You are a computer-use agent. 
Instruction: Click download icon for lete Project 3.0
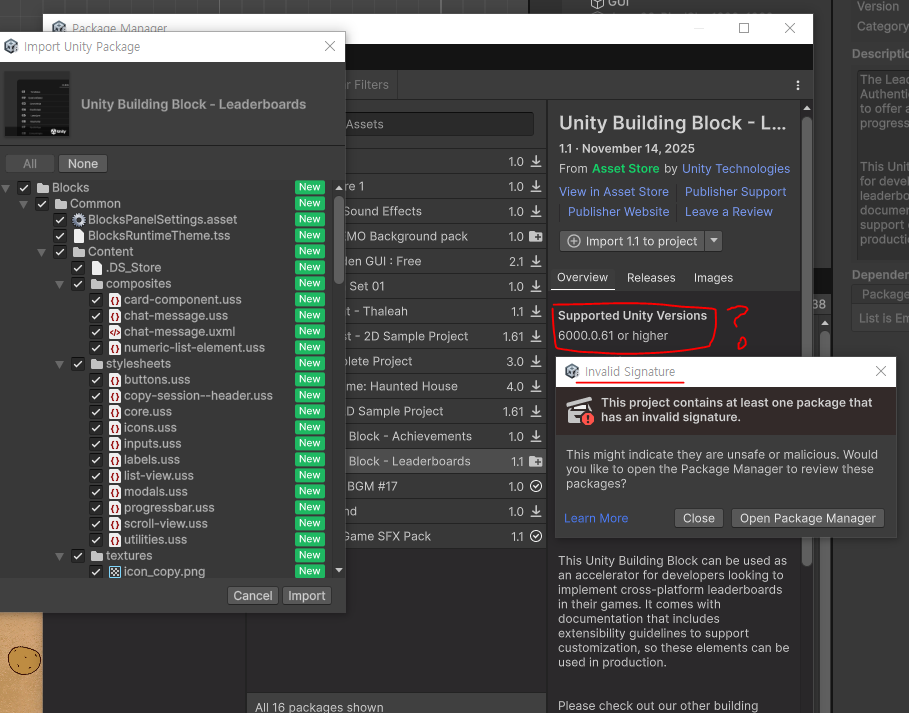pos(536,361)
